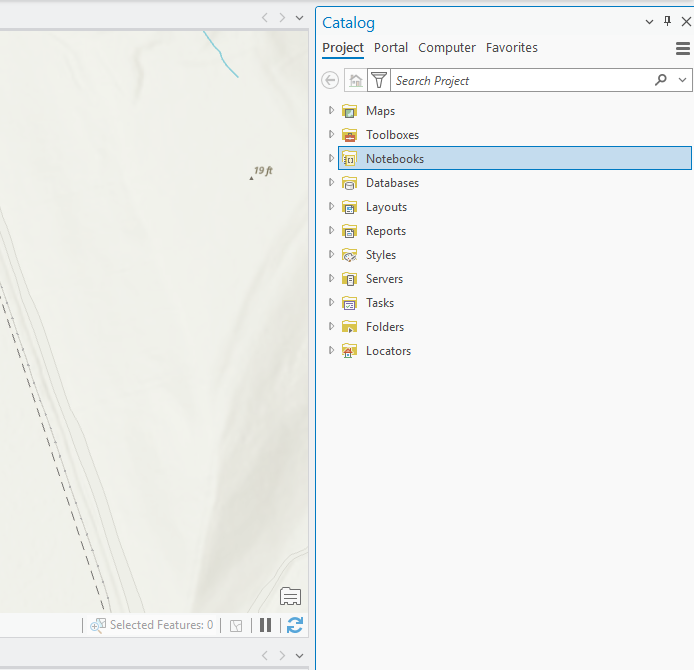Click Selected Features: 0 status text
Image resolution: width=694 pixels, height=670 pixels.
162,625
